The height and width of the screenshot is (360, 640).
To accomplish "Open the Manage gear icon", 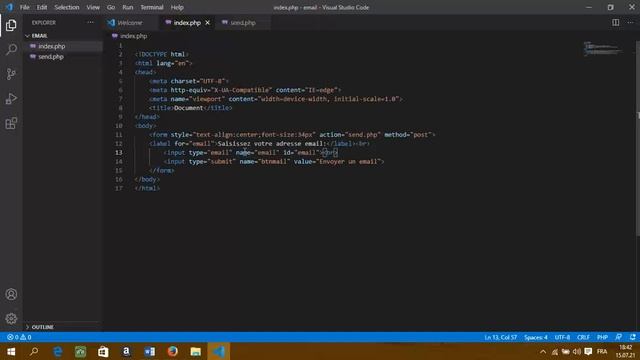I will (11, 318).
